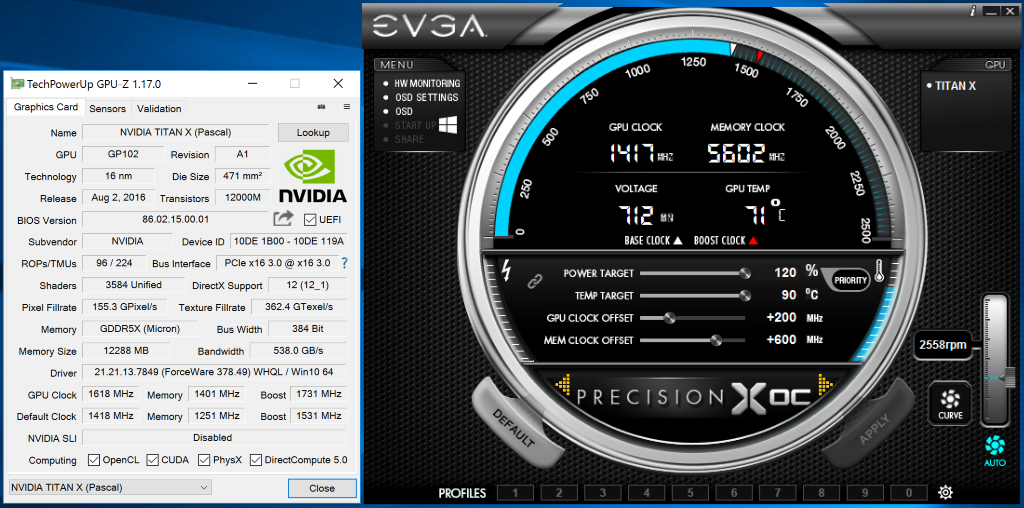Open the GPU-Z hamburger menu icon
Viewport: 1024px width, 508px height.
pos(347,107)
